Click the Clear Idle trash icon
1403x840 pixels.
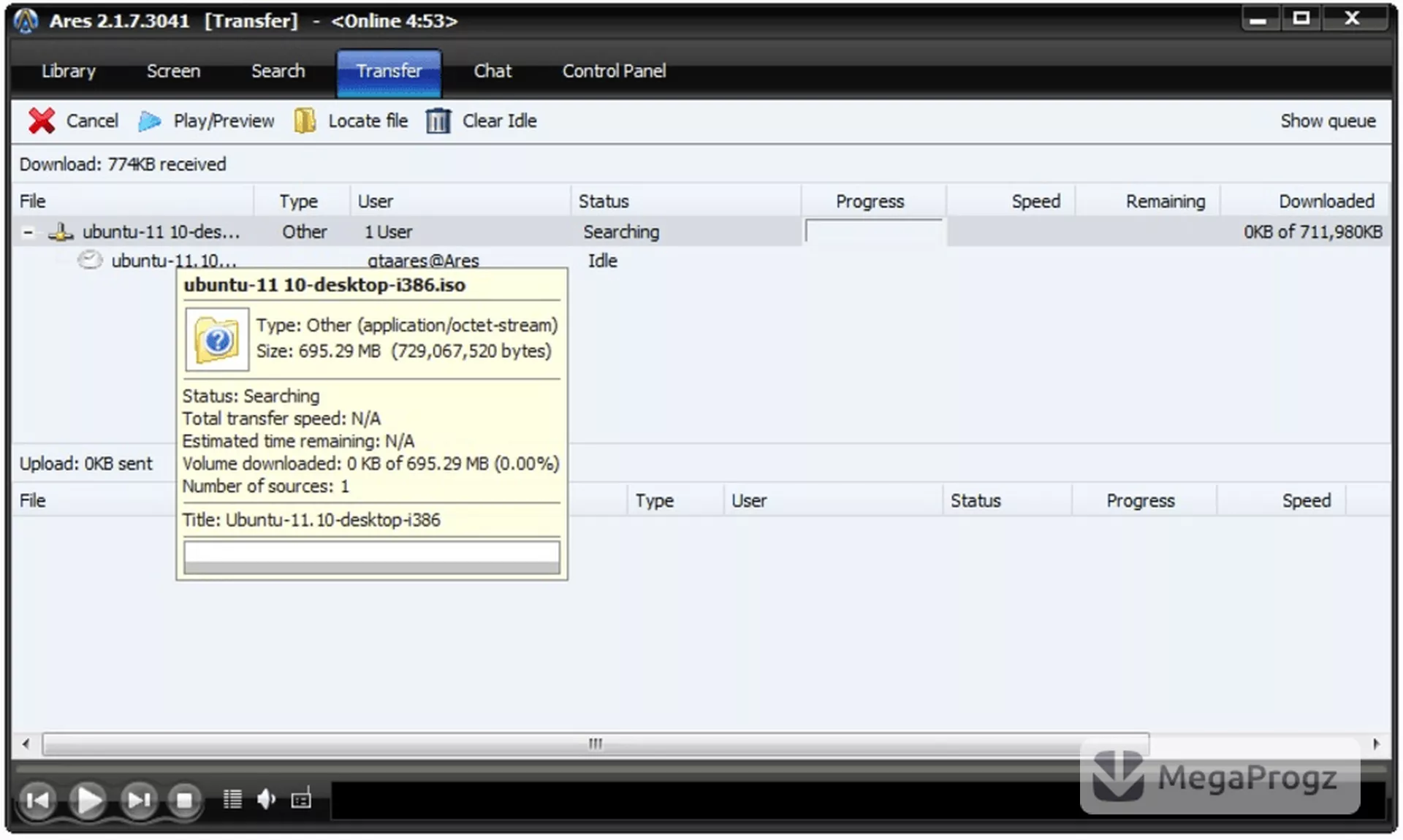(438, 121)
